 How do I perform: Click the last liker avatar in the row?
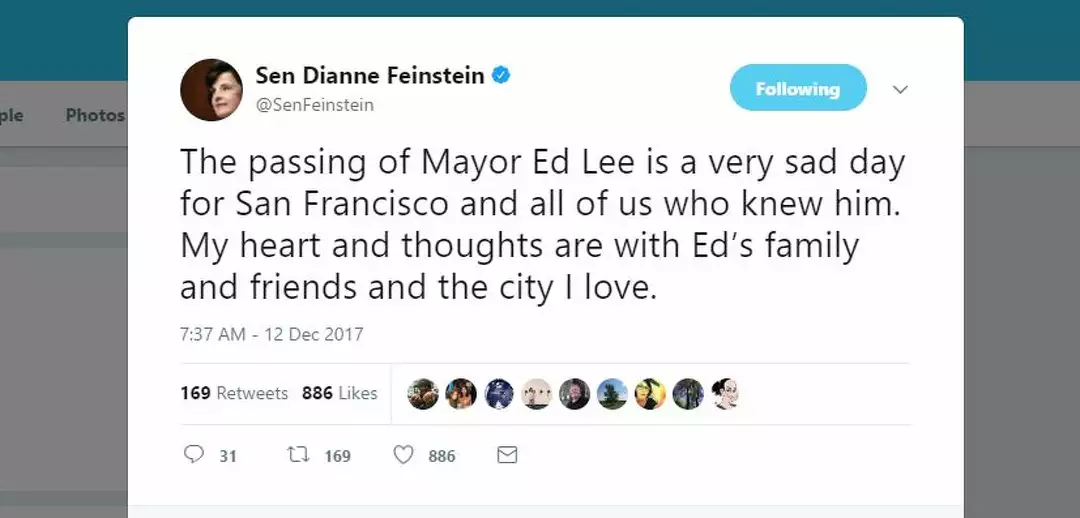pos(726,394)
